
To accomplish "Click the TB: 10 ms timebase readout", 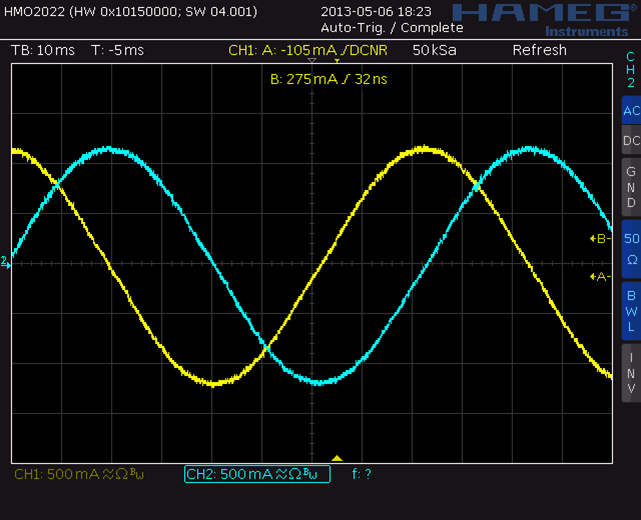I will point(44,50).
